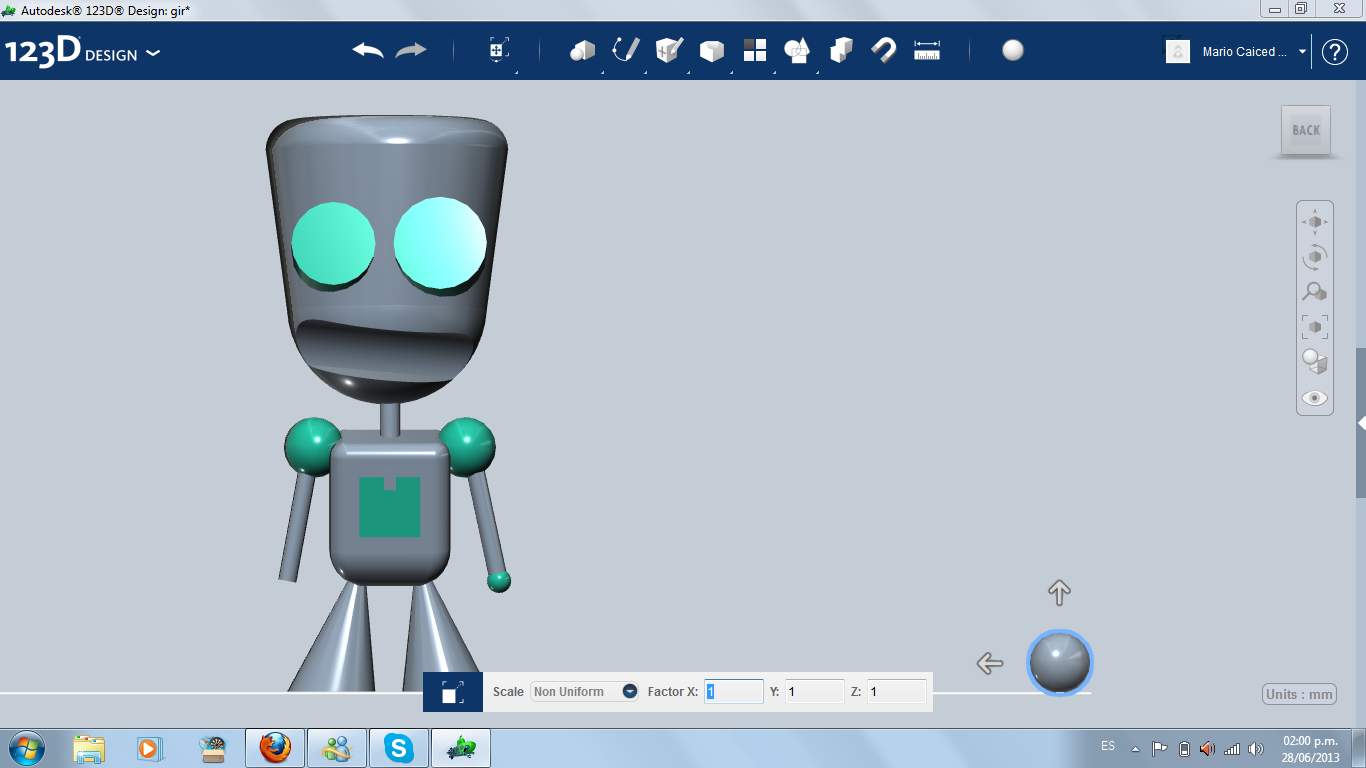This screenshot has height=768, width=1366.
Task: Open the Primitives tool menu
Action: point(582,50)
